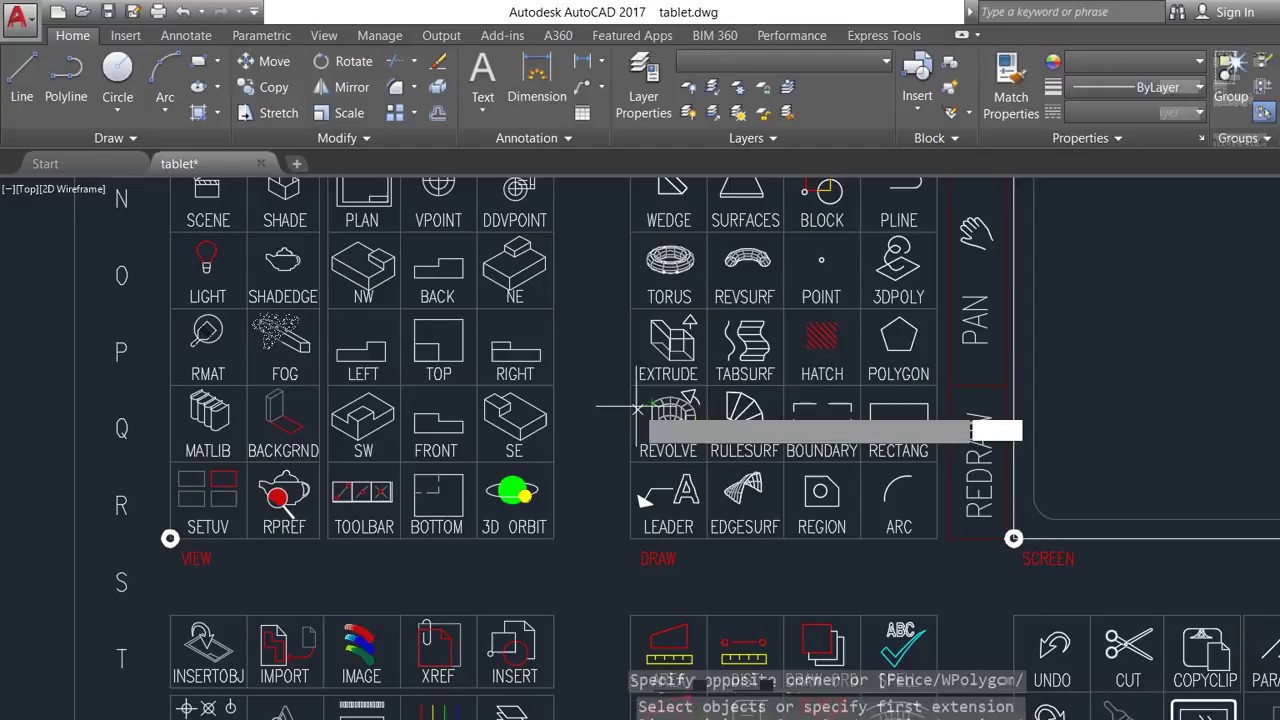
Task: Click the Match Properties tool
Action: (1011, 86)
